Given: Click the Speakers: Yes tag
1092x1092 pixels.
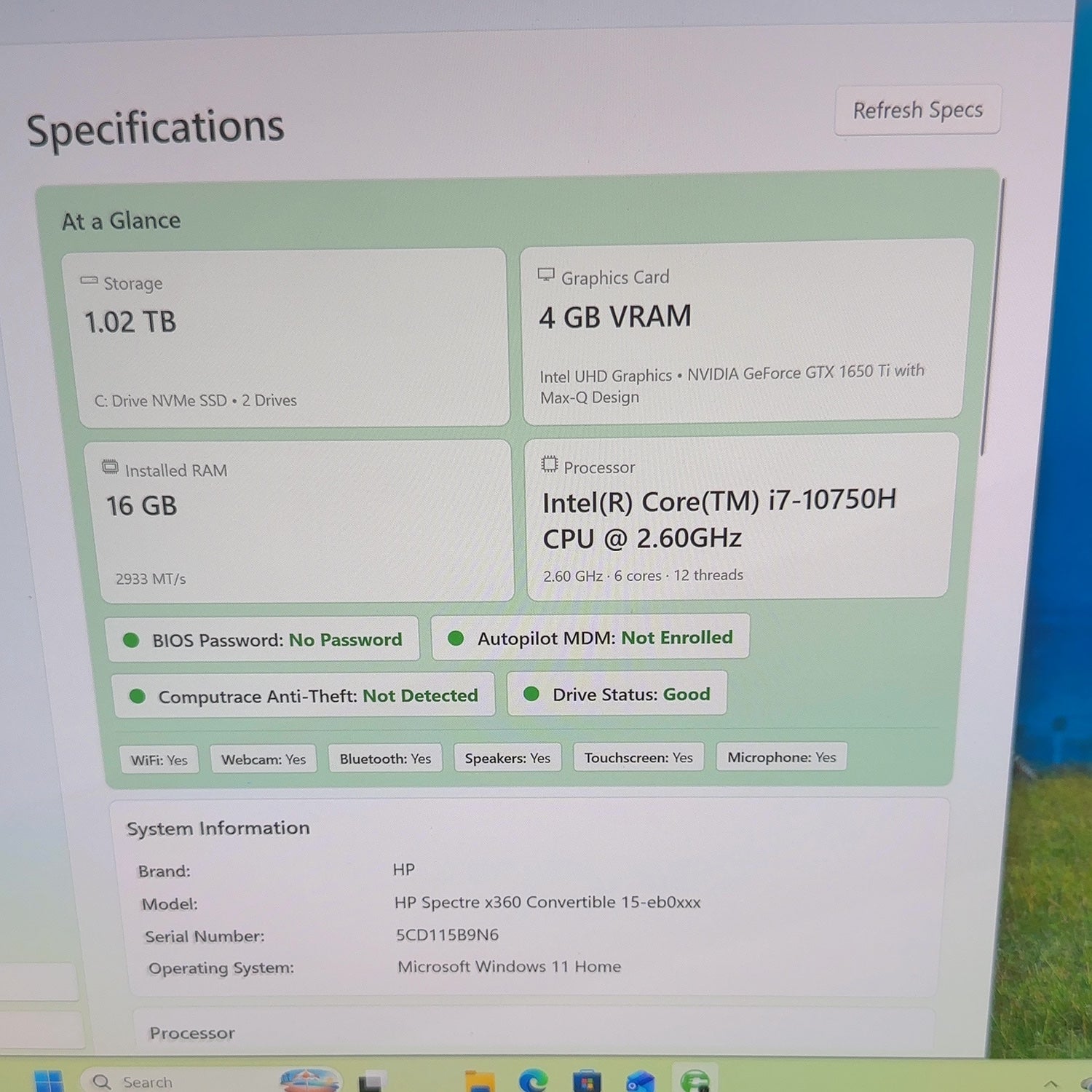Looking at the screenshot, I should [x=507, y=757].
